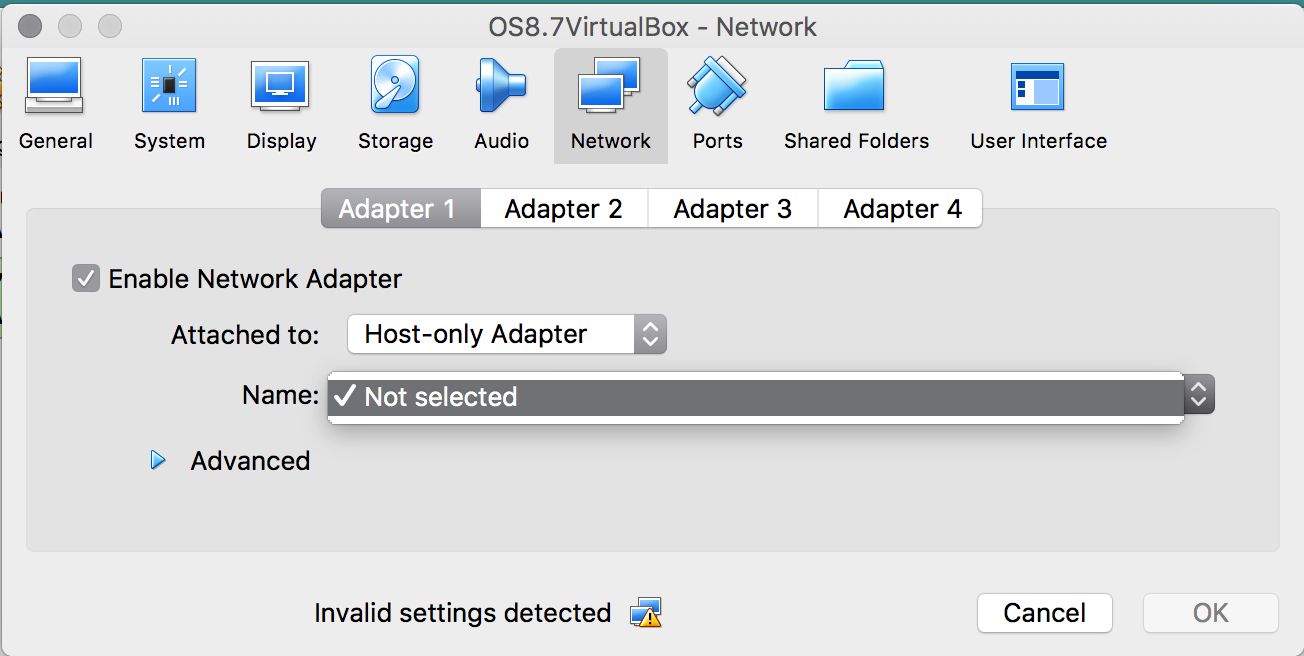The width and height of the screenshot is (1304, 656).
Task: Switch to Adapter 3 tab
Action: tap(733, 209)
